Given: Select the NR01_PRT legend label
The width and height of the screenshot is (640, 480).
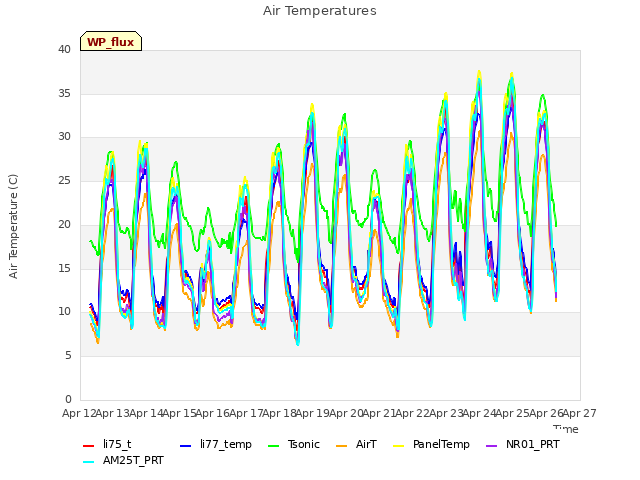Looking at the screenshot, I should click(533, 444).
